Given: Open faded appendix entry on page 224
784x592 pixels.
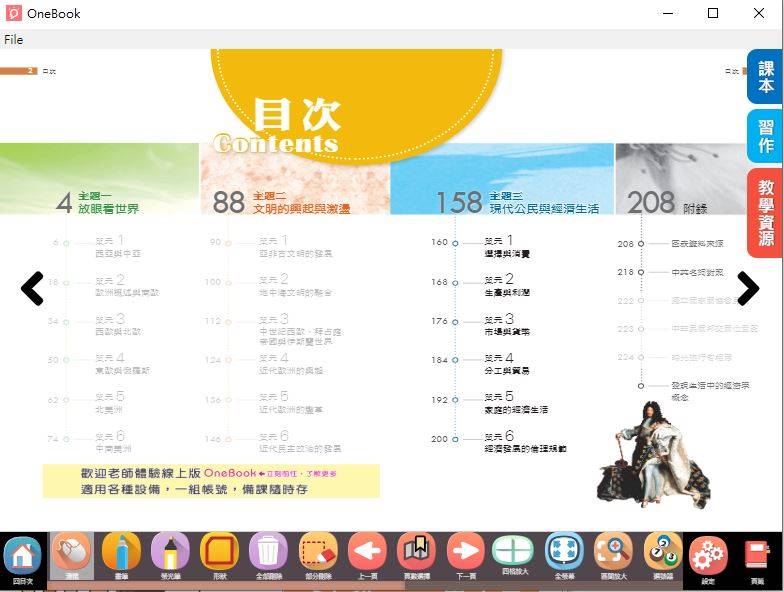Looking at the screenshot, I should pos(675,357).
